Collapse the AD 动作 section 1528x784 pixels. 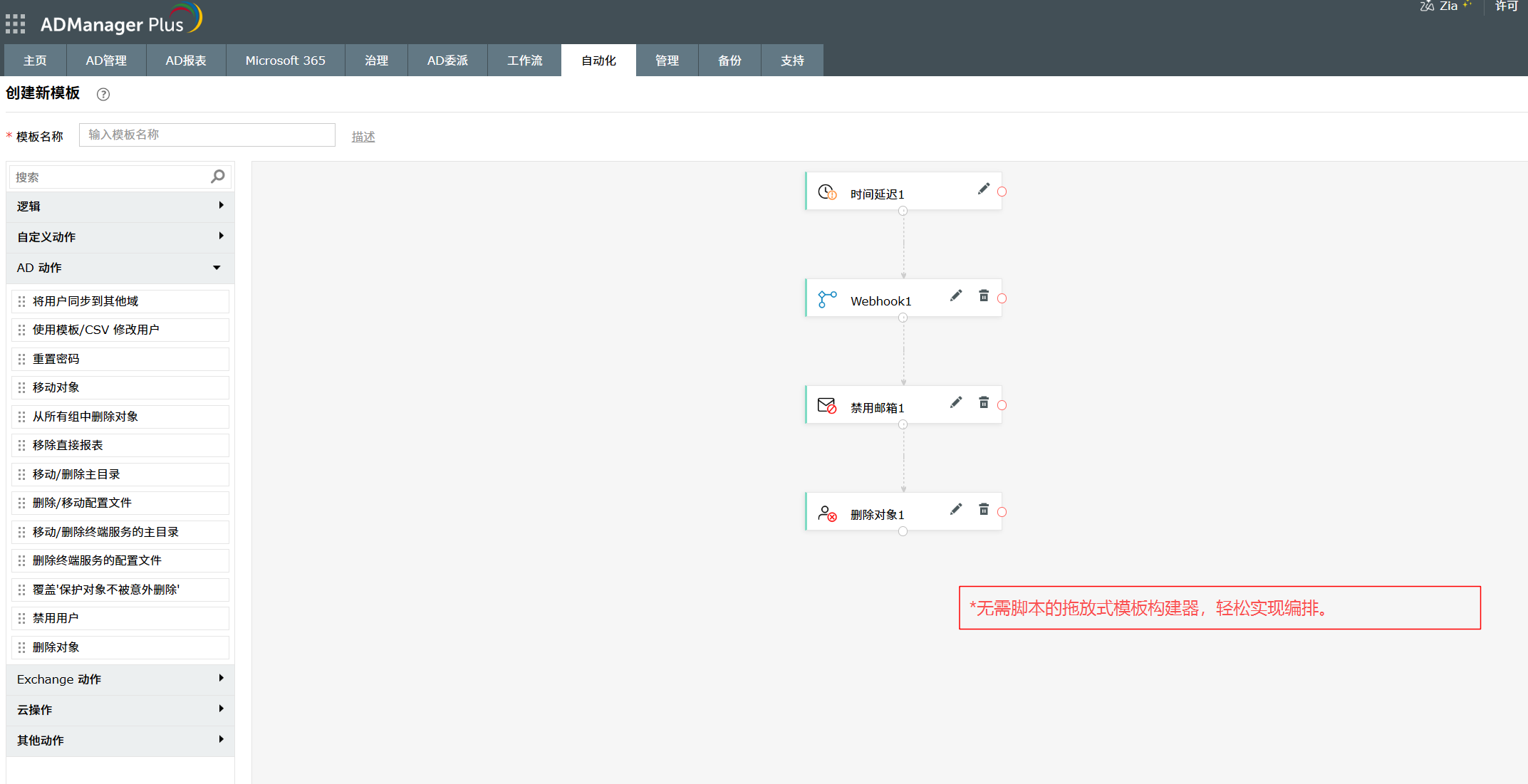120,268
